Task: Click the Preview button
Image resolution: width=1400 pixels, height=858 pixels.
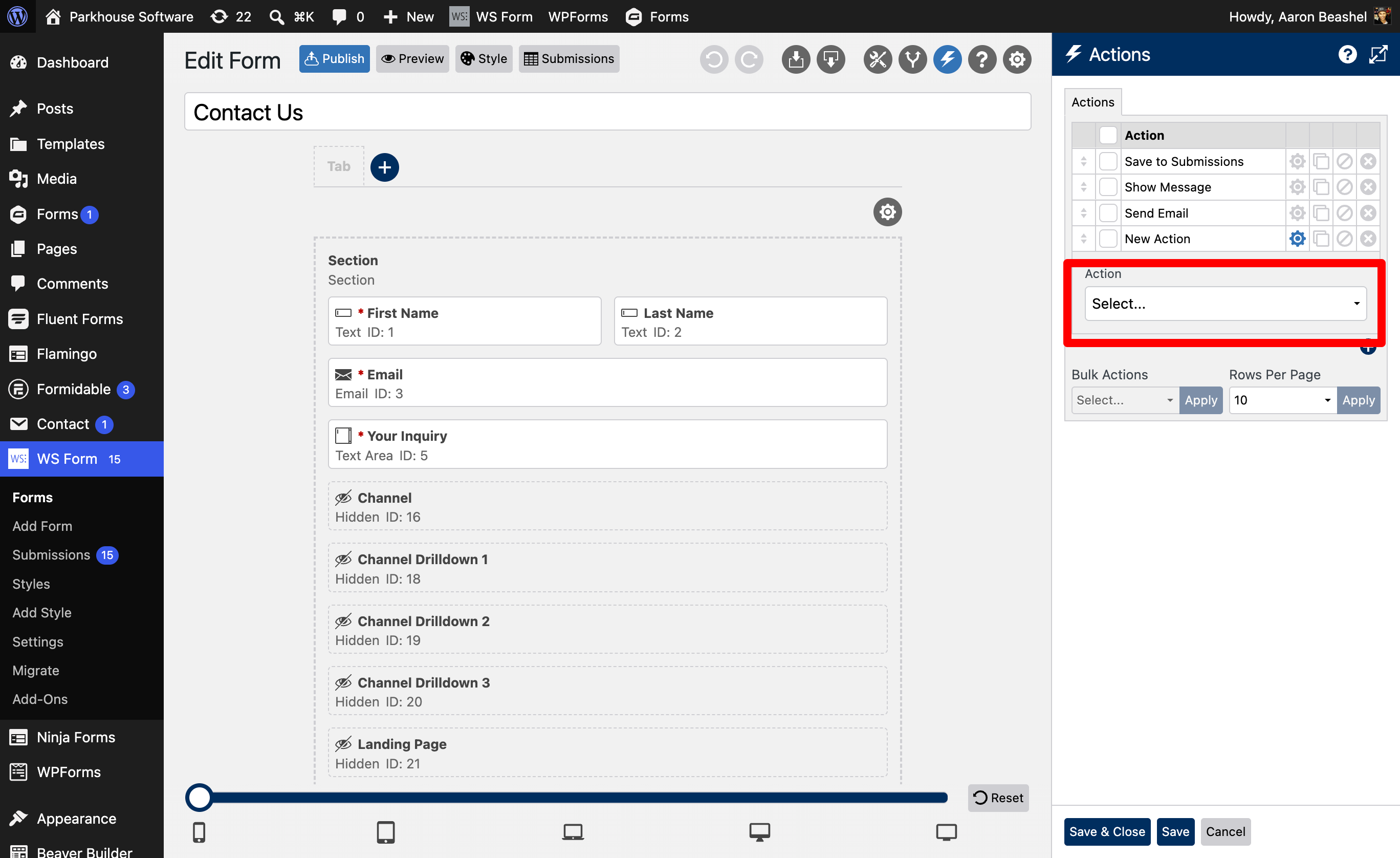Action: point(412,58)
